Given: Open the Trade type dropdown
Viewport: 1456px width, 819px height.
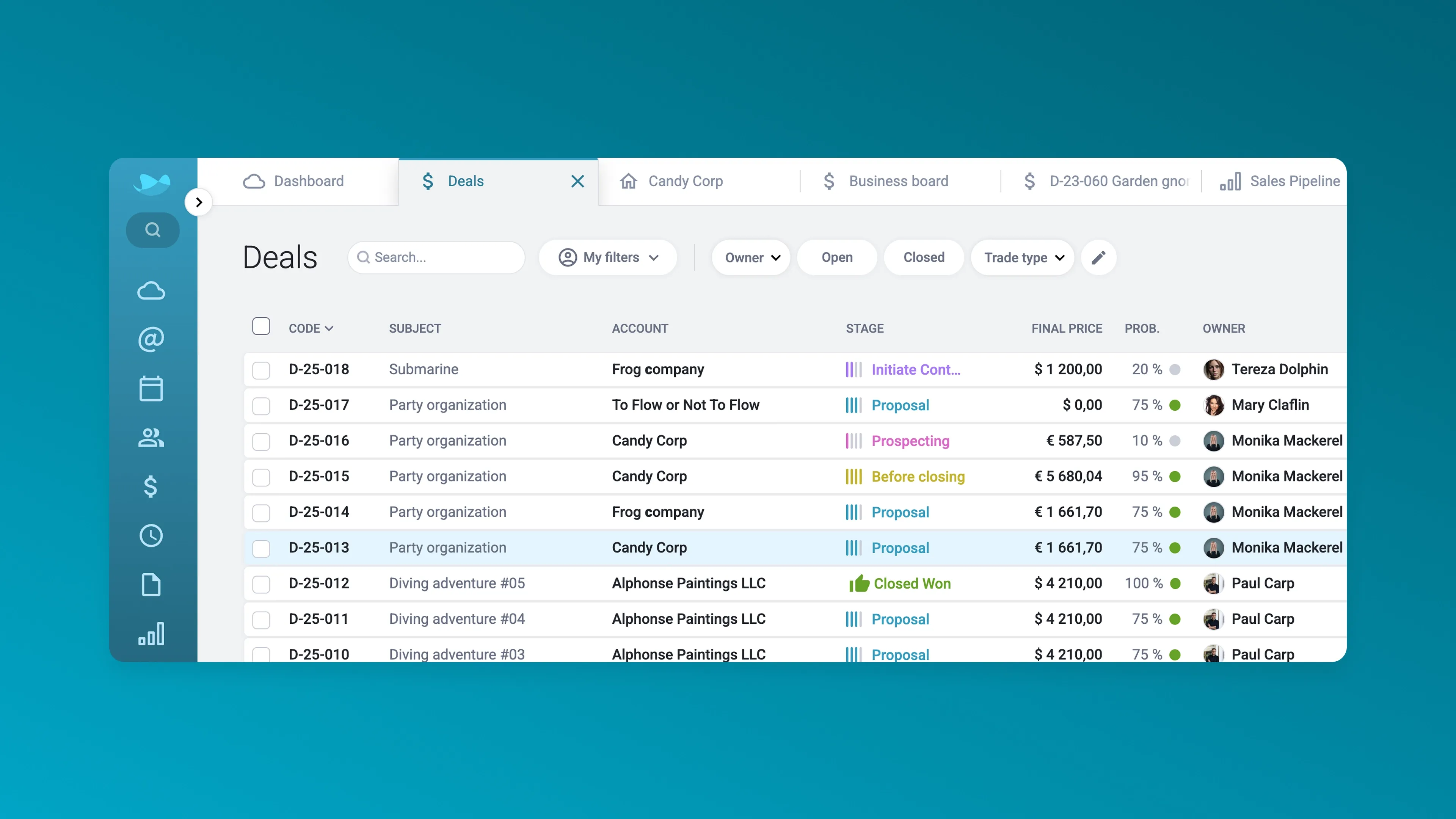Looking at the screenshot, I should coord(1023,258).
